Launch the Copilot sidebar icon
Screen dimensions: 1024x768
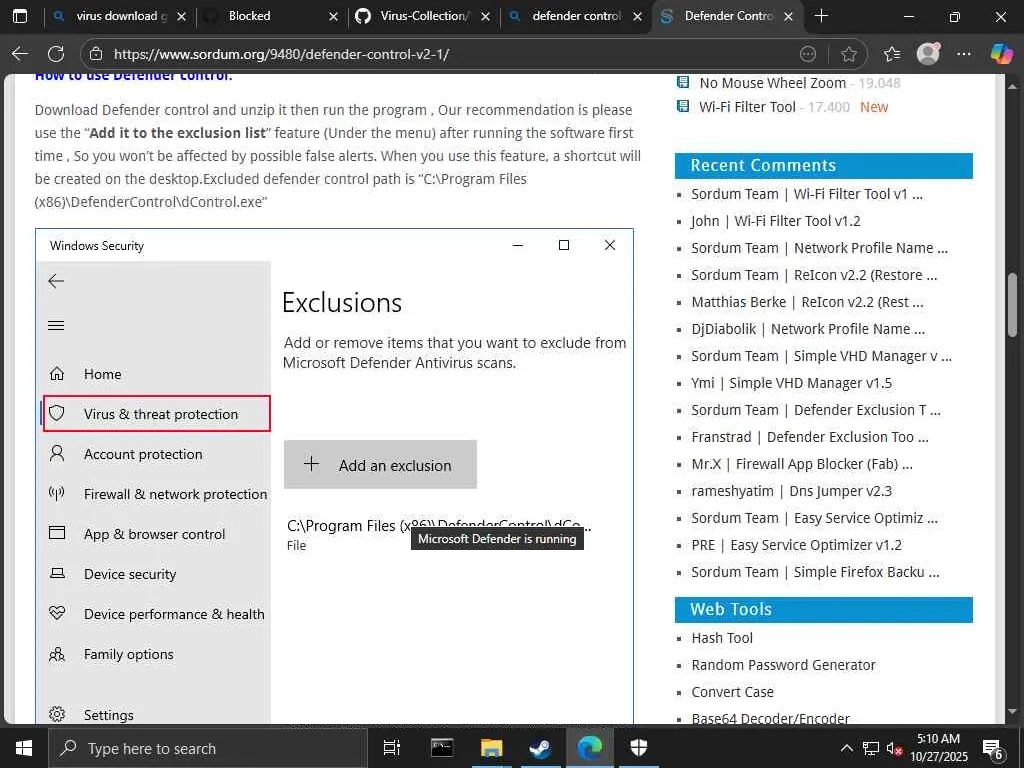[1000, 54]
